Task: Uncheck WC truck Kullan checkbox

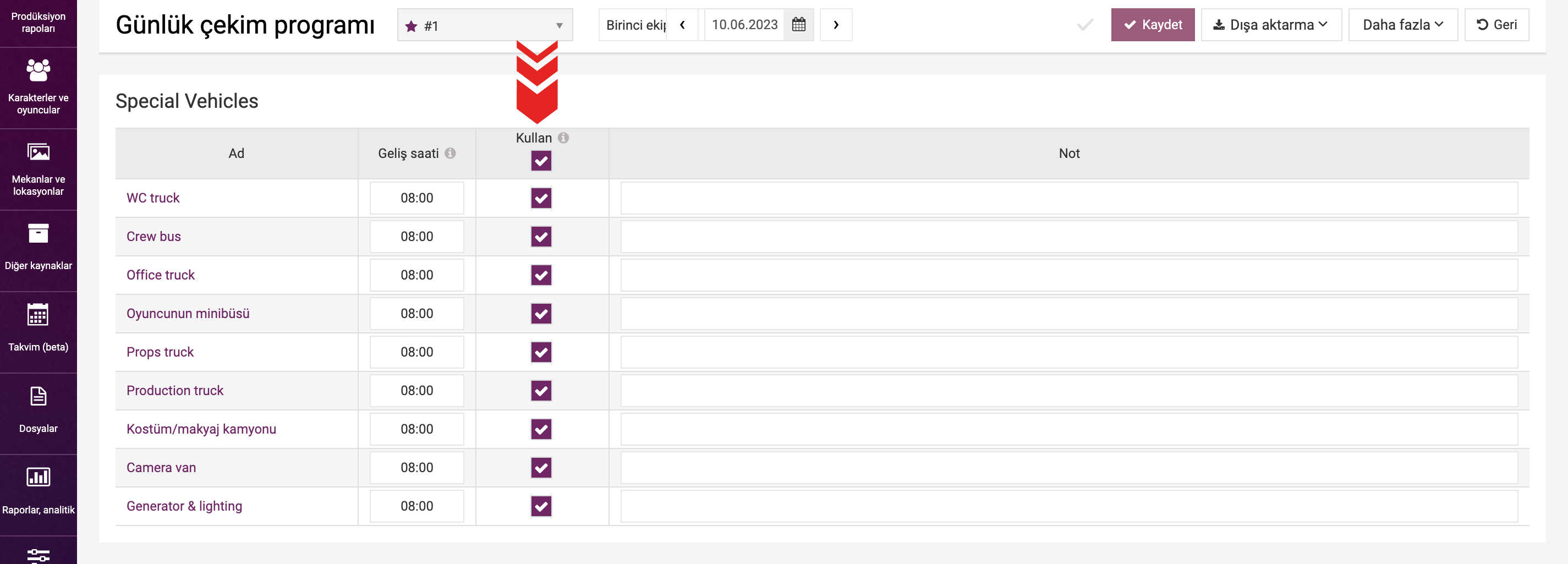Action: coord(541,198)
